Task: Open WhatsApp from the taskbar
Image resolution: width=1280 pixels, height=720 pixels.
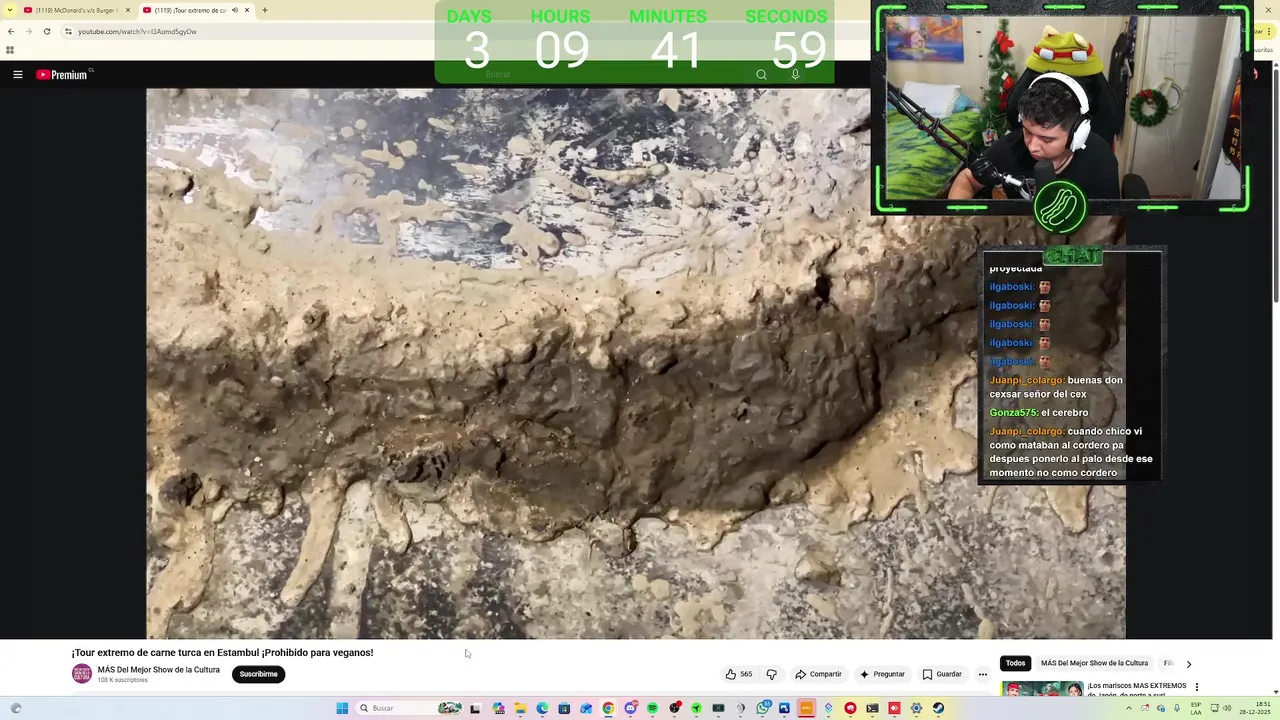Action: [x=763, y=708]
